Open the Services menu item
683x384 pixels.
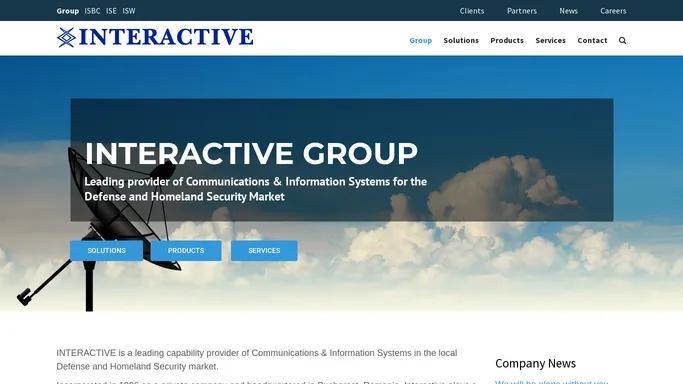click(551, 40)
